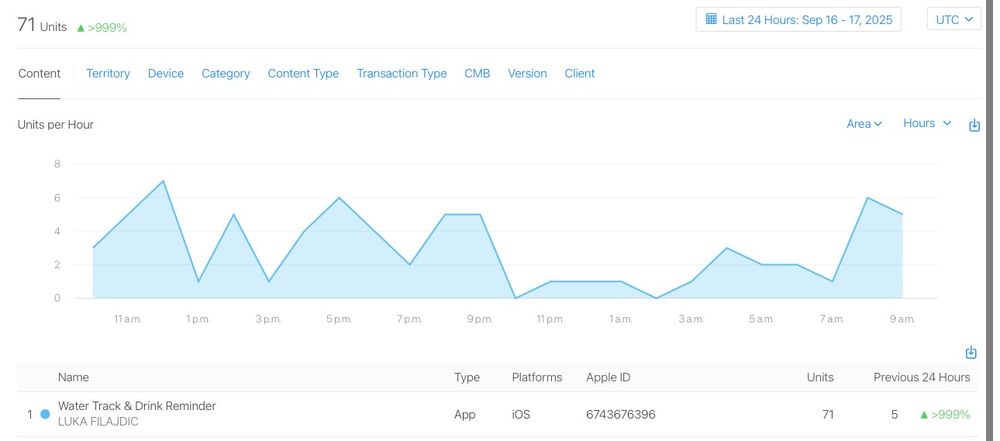View the Version breakdown tab
1000x441 pixels.
pyautogui.click(x=527, y=73)
